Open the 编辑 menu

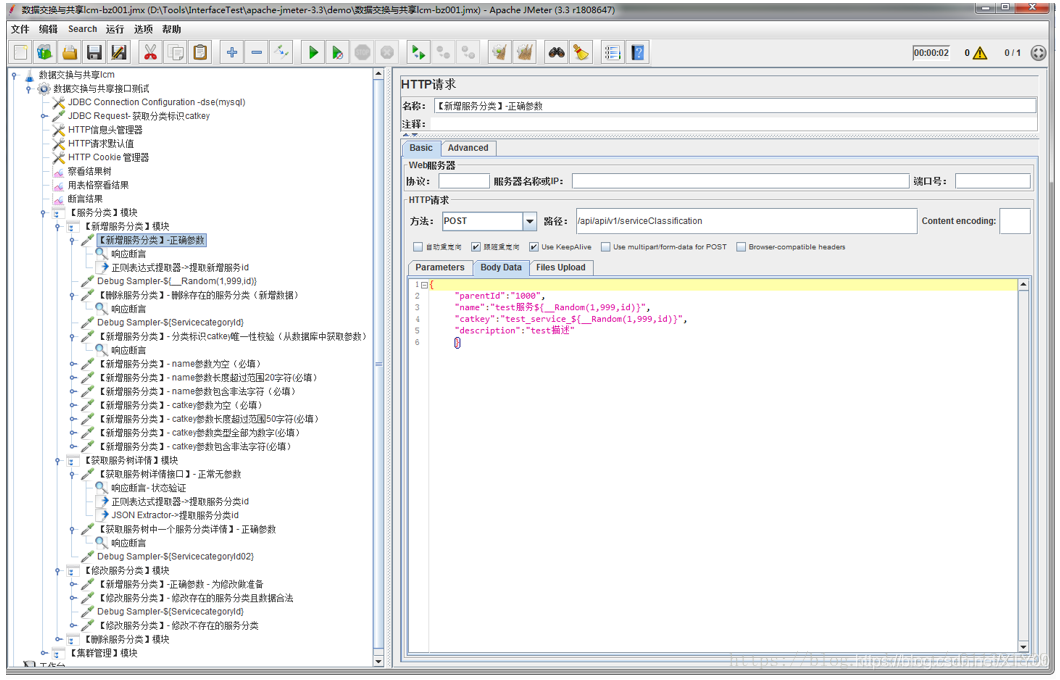tap(48, 29)
